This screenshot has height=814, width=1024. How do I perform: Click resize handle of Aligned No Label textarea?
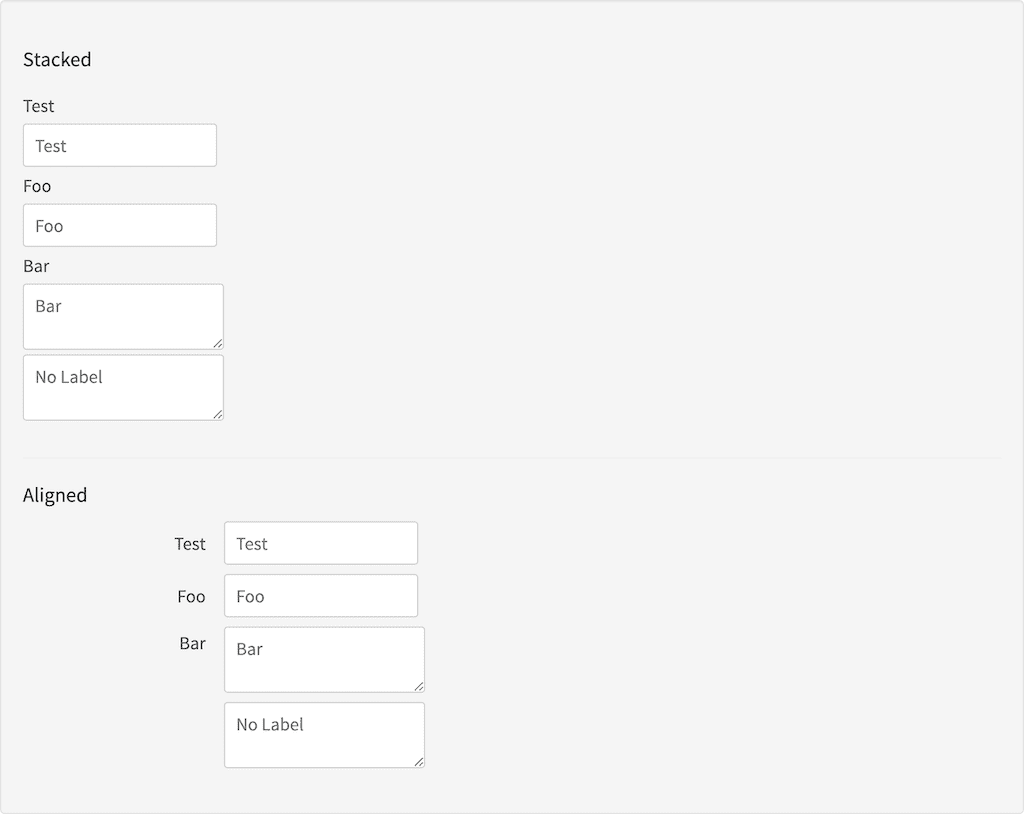pos(419,762)
